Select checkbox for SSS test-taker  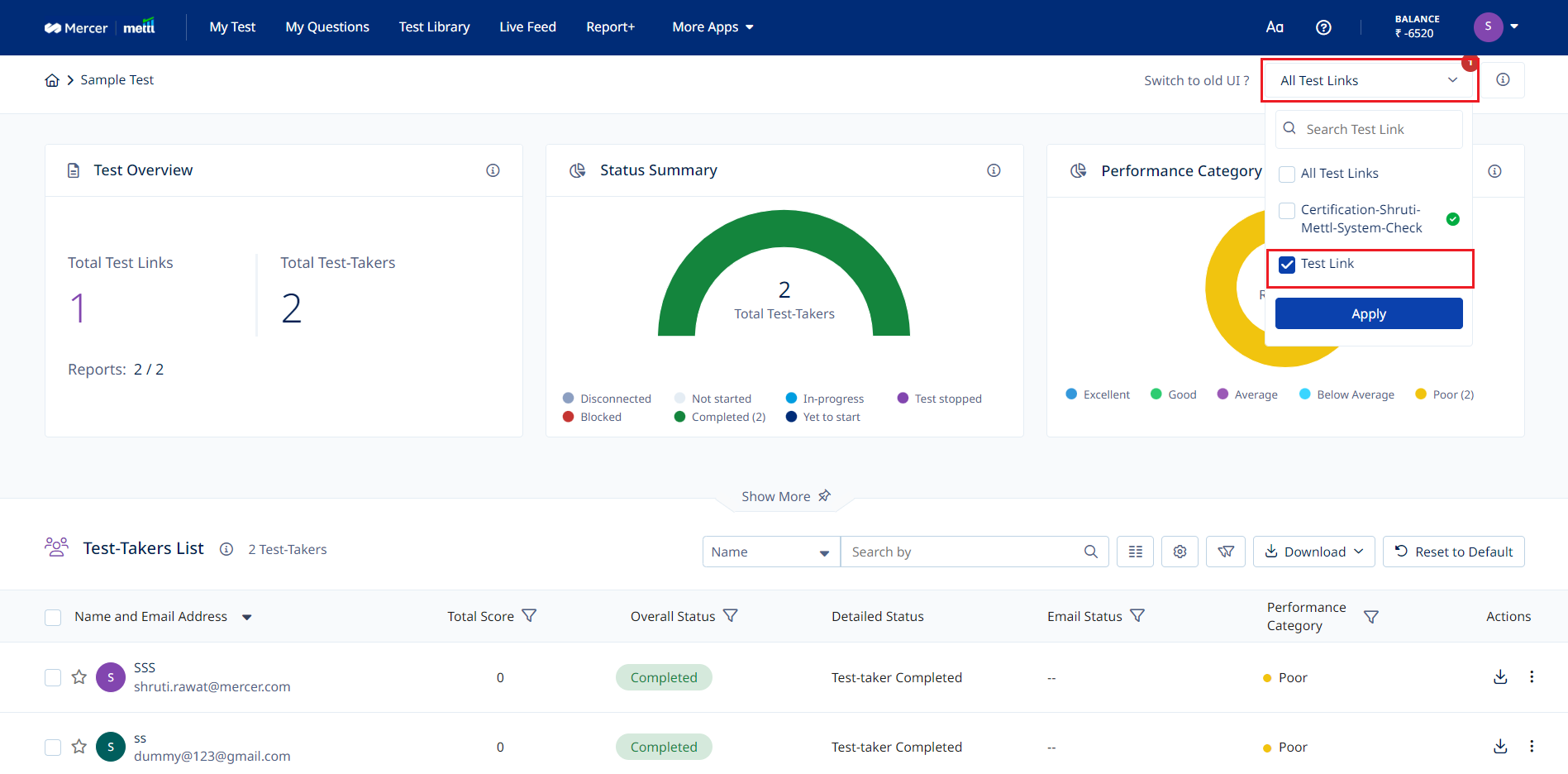(x=53, y=678)
